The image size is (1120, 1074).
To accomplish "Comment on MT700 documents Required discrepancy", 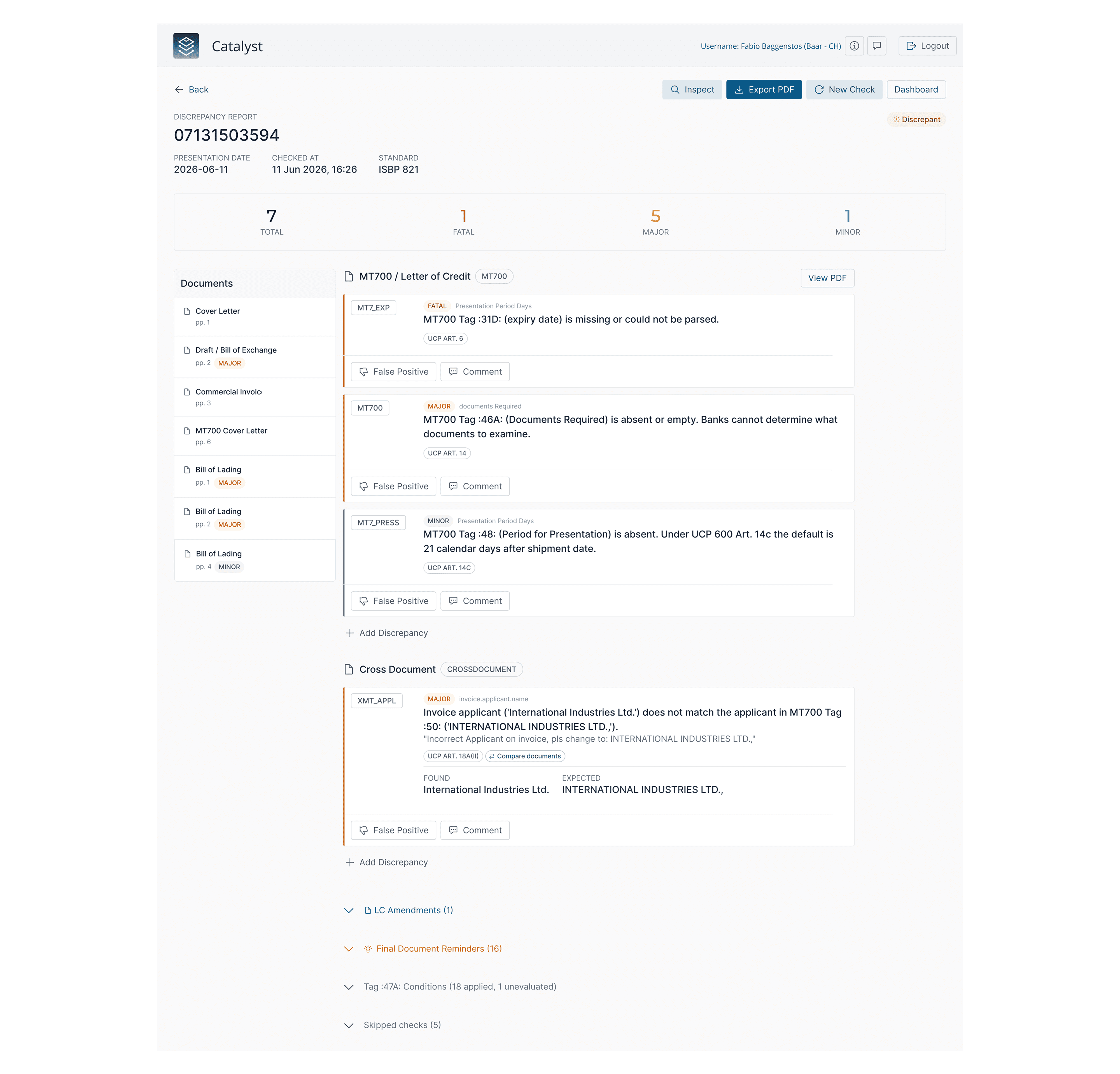I will click(x=475, y=486).
